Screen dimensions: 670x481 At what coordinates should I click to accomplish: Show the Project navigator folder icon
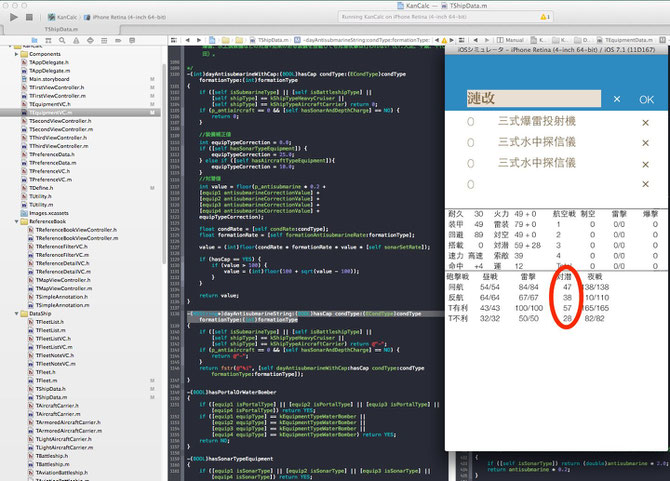(x=34, y=40)
